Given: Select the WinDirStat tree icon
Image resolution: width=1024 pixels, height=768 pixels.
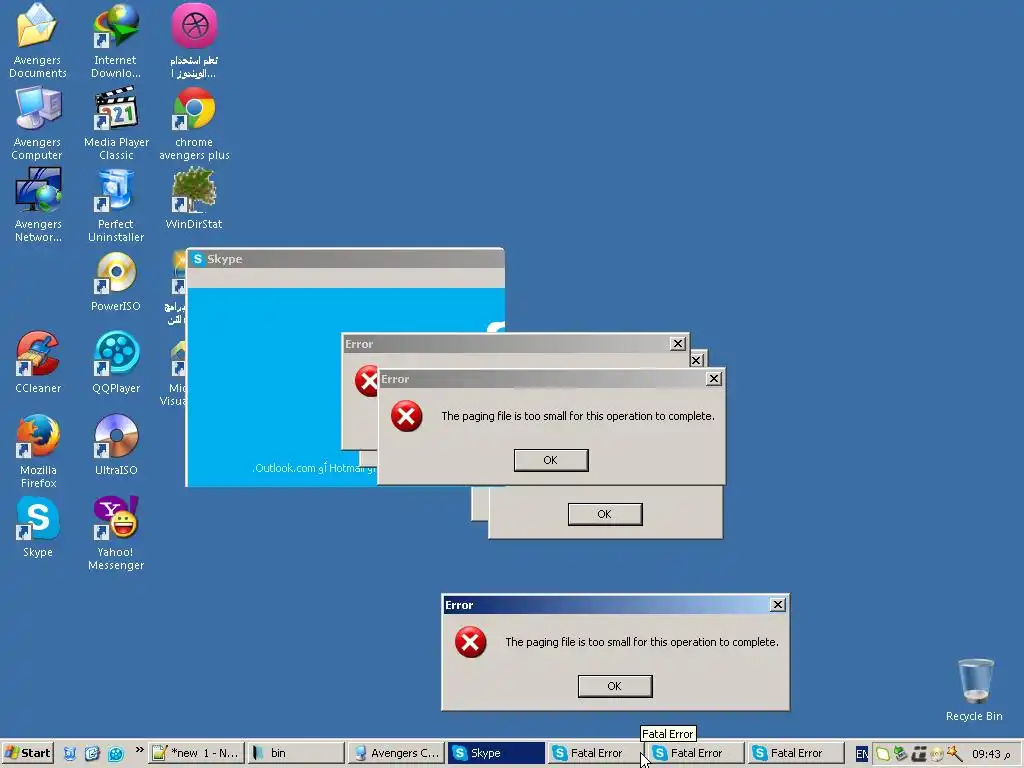Looking at the screenshot, I should pos(194,198).
